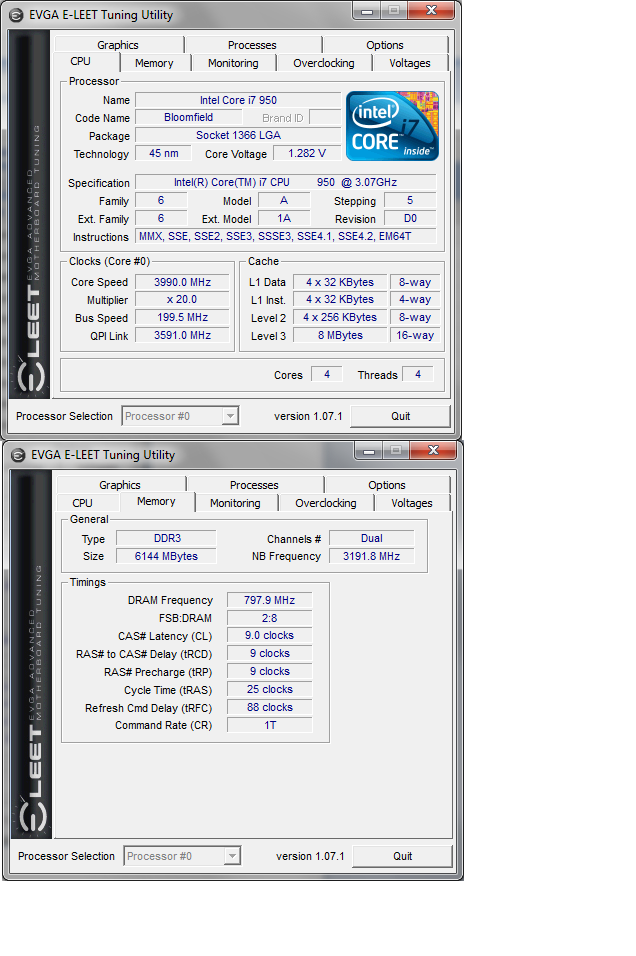Click the L1 Inst. '4-way' value
This screenshot has width=636, height=956.
tap(415, 299)
